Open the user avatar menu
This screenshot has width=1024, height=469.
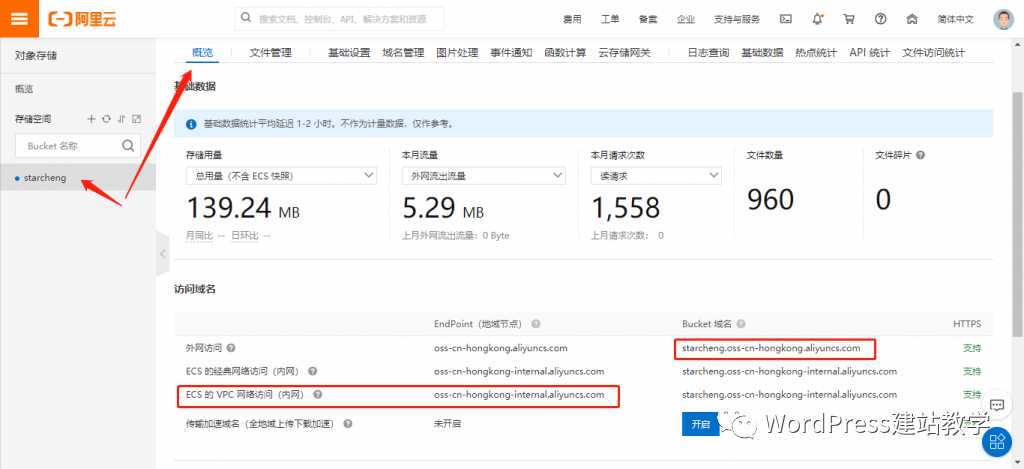1003,19
